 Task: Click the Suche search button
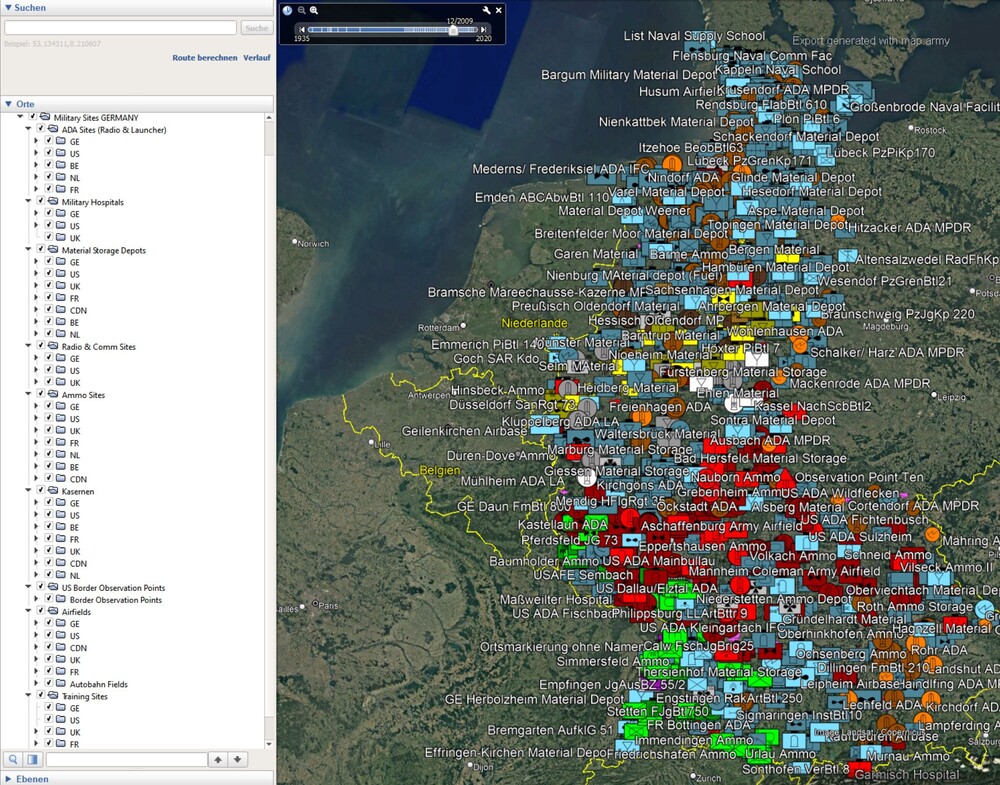pyautogui.click(x=257, y=28)
